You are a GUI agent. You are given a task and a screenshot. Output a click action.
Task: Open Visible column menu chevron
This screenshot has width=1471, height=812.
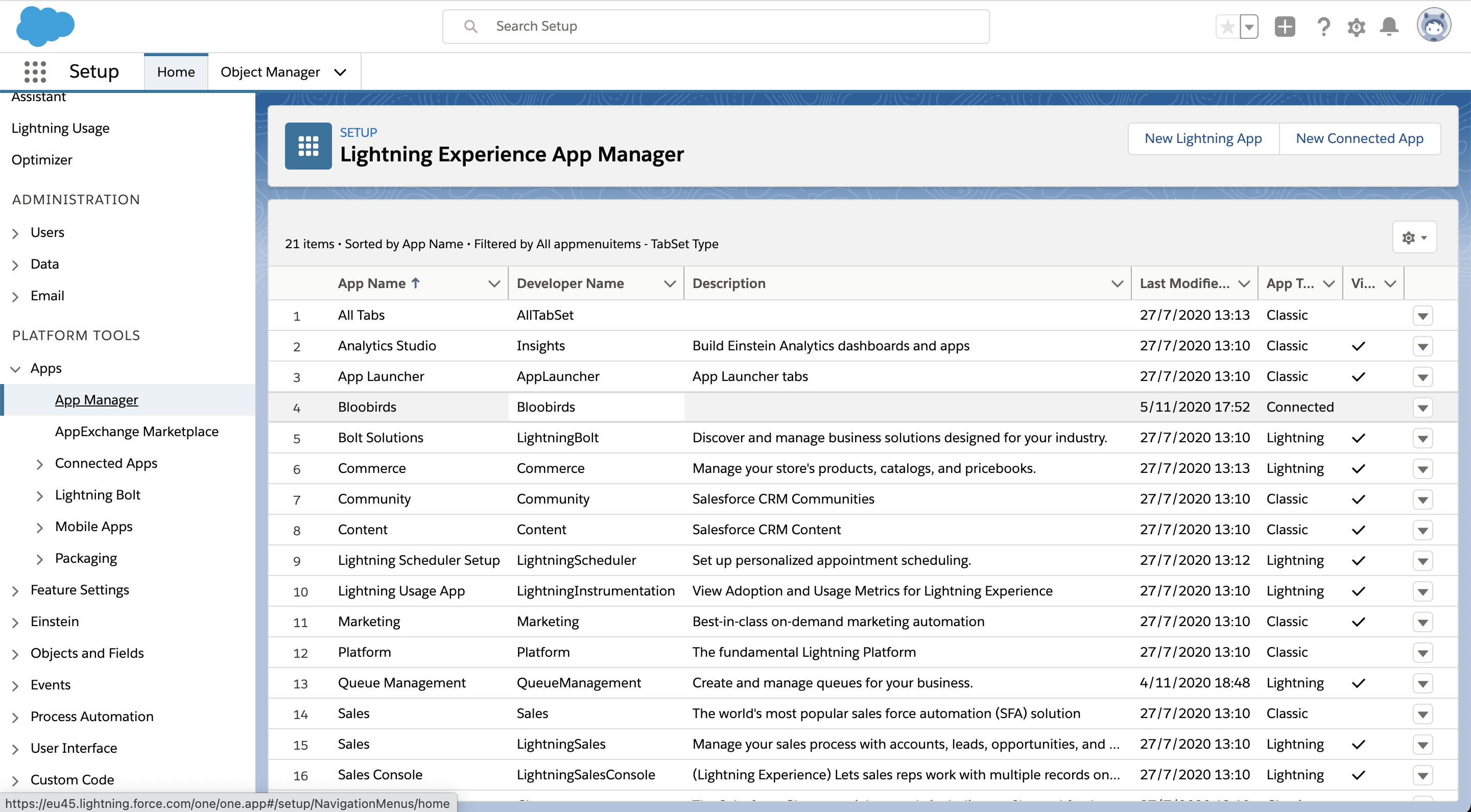click(1390, 284)
